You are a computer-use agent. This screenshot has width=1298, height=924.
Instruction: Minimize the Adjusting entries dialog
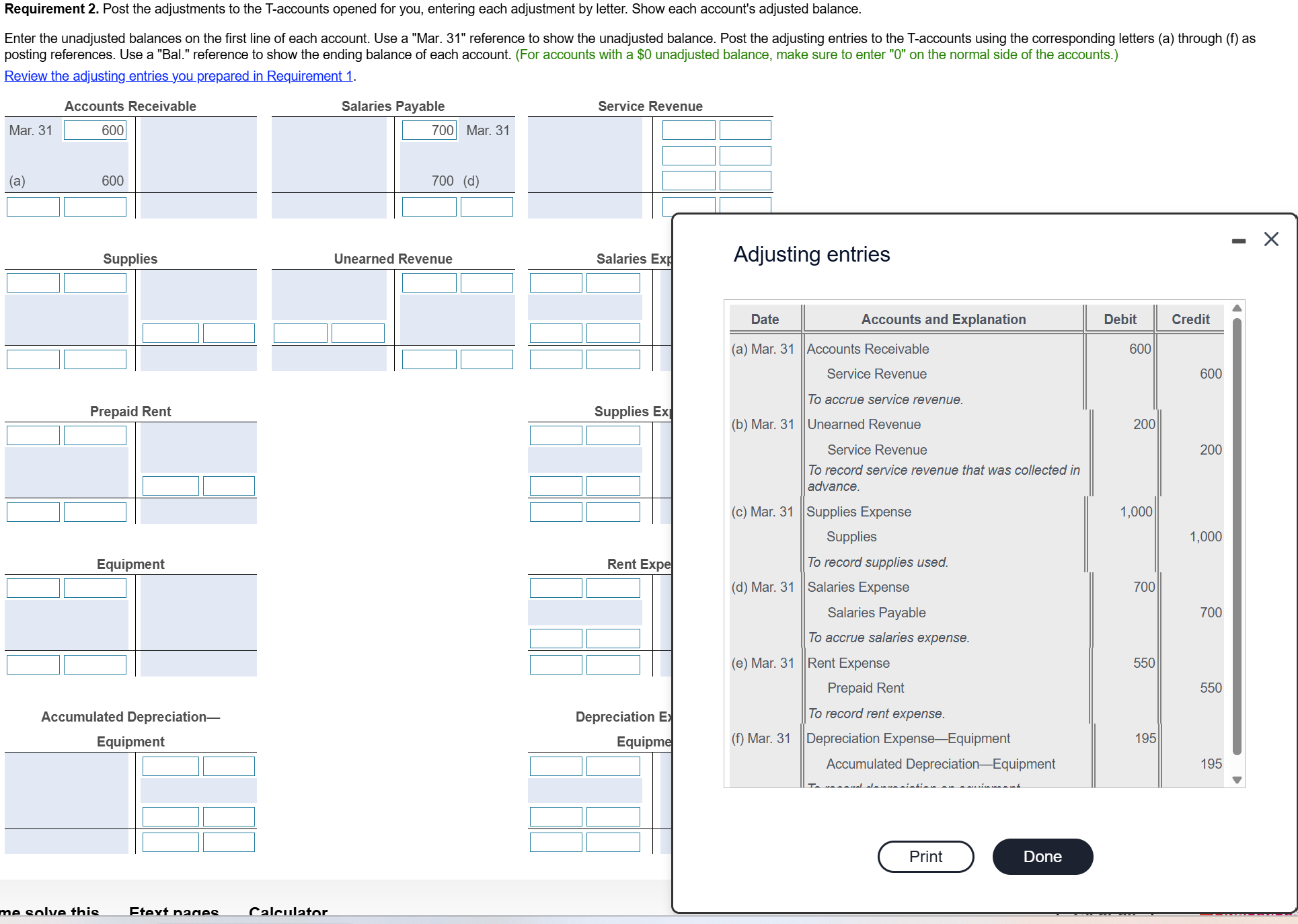point(1239,240)
